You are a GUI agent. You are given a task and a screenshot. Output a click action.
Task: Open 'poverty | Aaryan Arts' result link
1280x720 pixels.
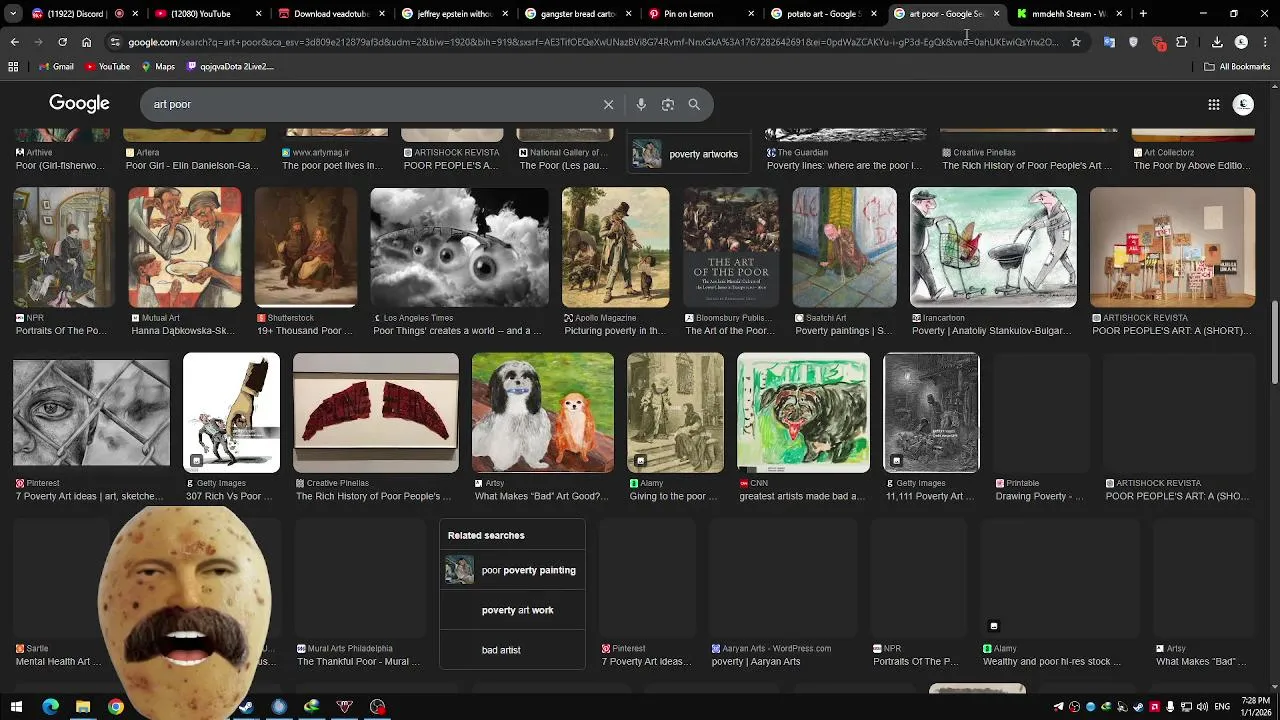coord(756,662)
